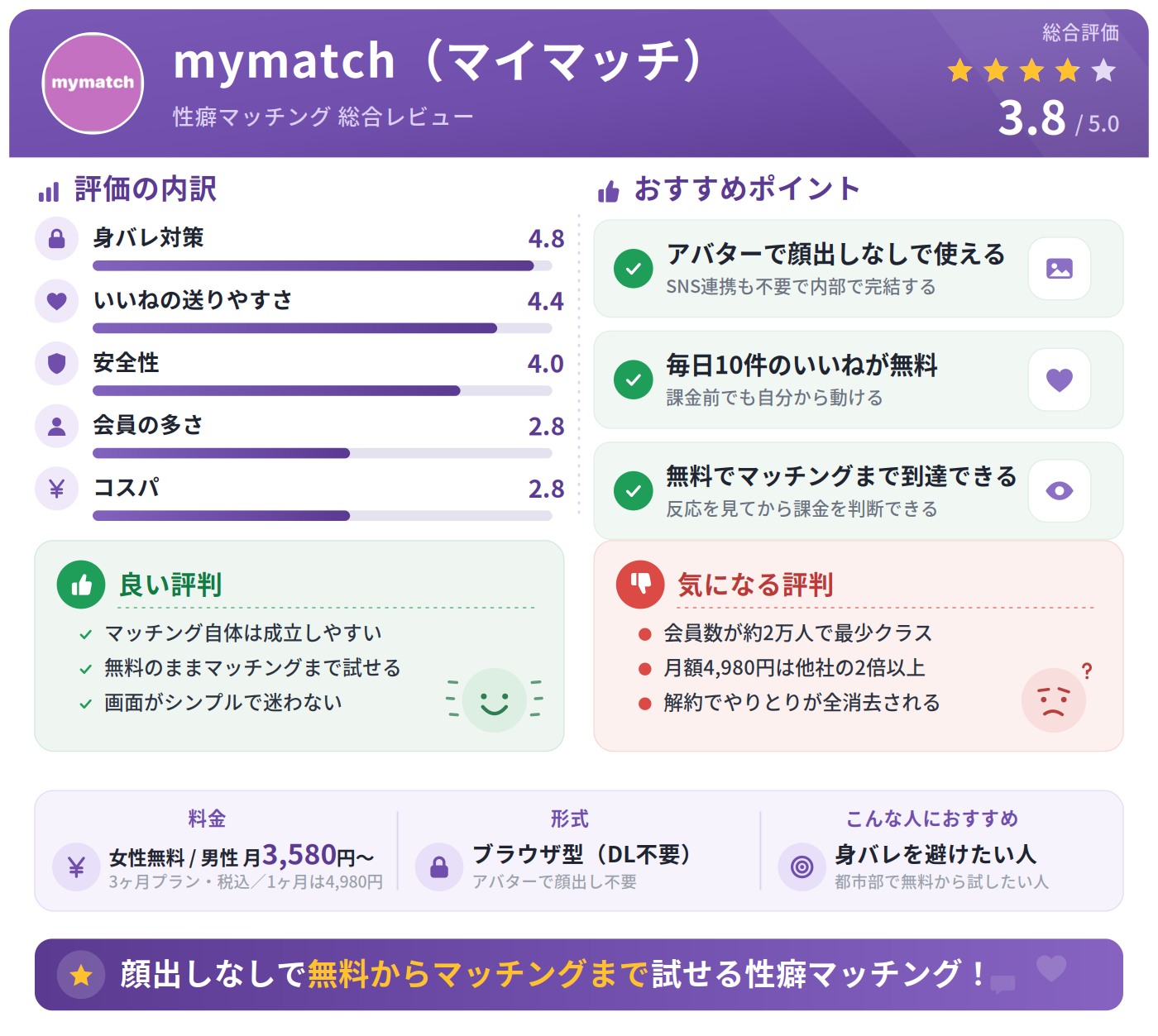Click the star icon in the bottom banner

click(x=81, y=975)
